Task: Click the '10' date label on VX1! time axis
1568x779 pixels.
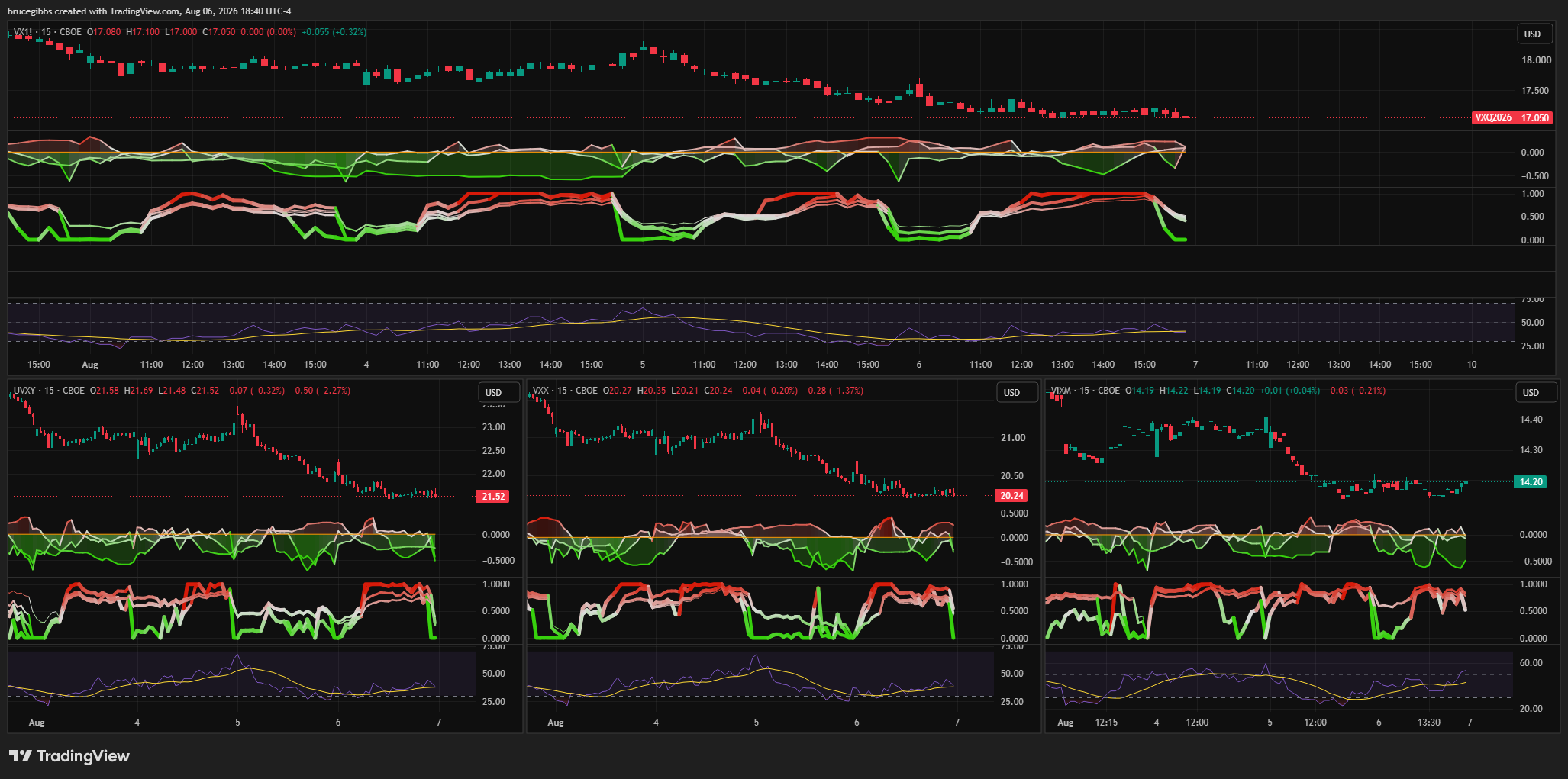Action: [1472, 365]
